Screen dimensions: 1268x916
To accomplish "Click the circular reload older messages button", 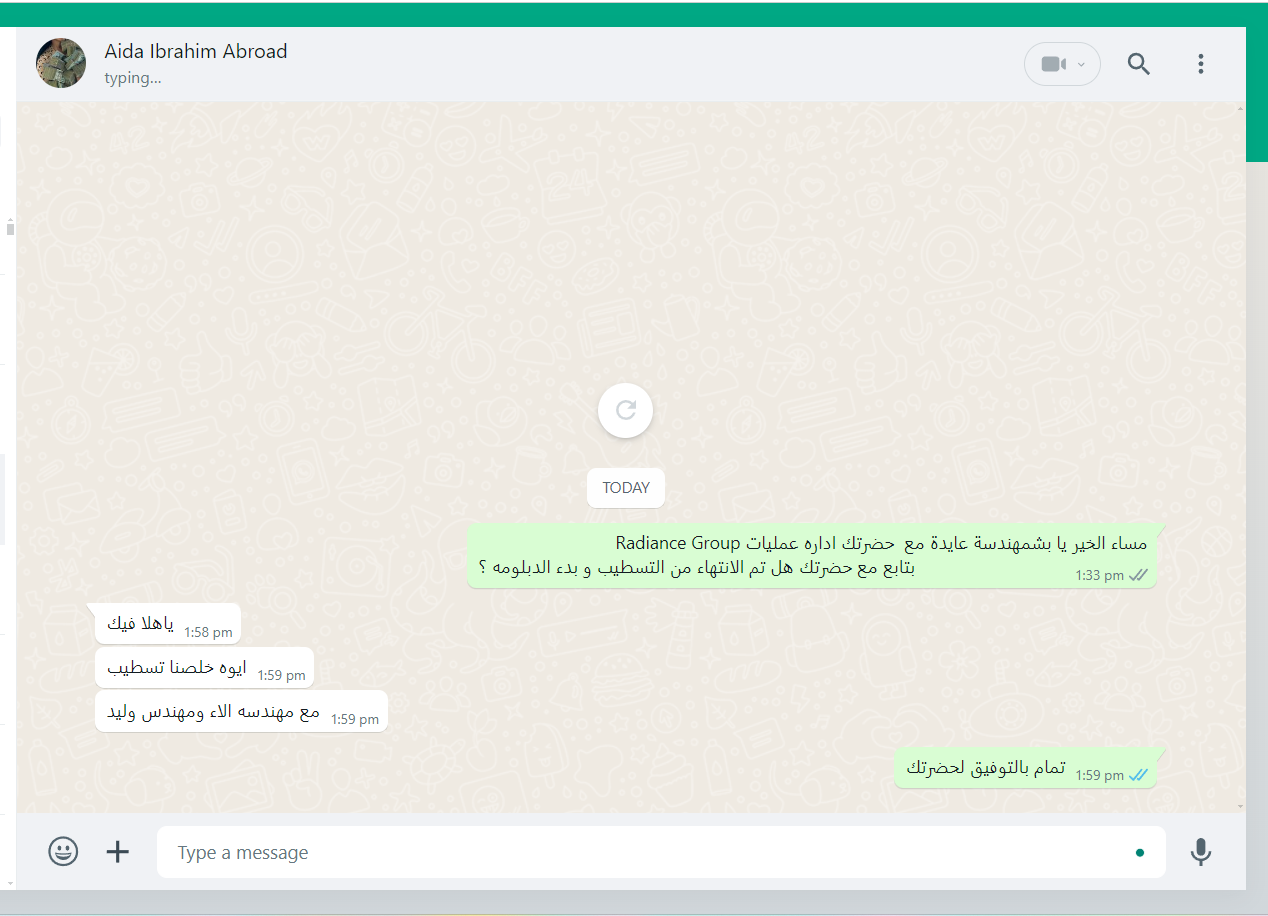I will click(x=626, y=410).
